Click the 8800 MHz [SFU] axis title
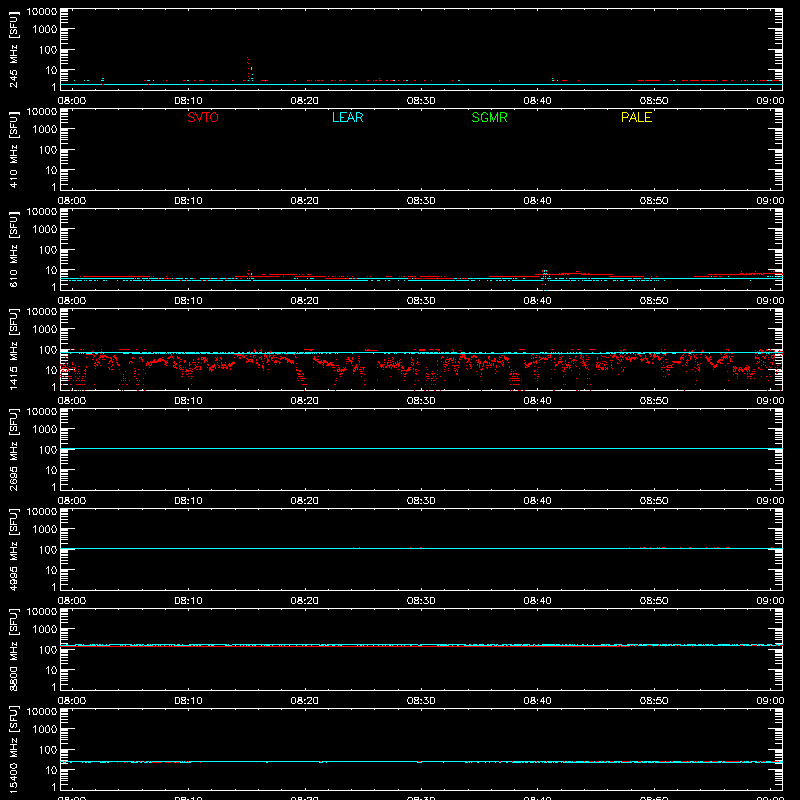The image size is (800, 800). (x=13, y=649)
